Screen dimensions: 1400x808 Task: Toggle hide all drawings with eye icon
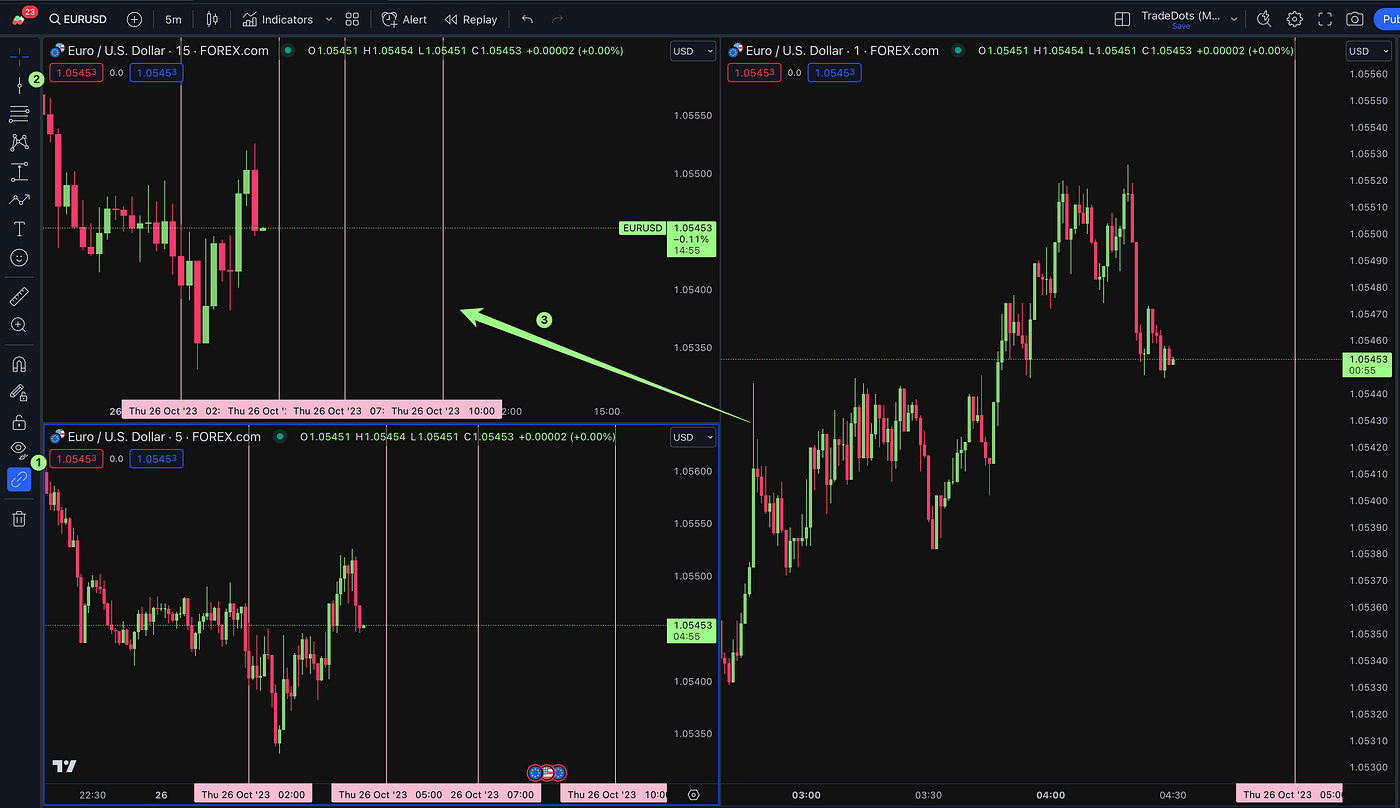[x=18, y=449]
